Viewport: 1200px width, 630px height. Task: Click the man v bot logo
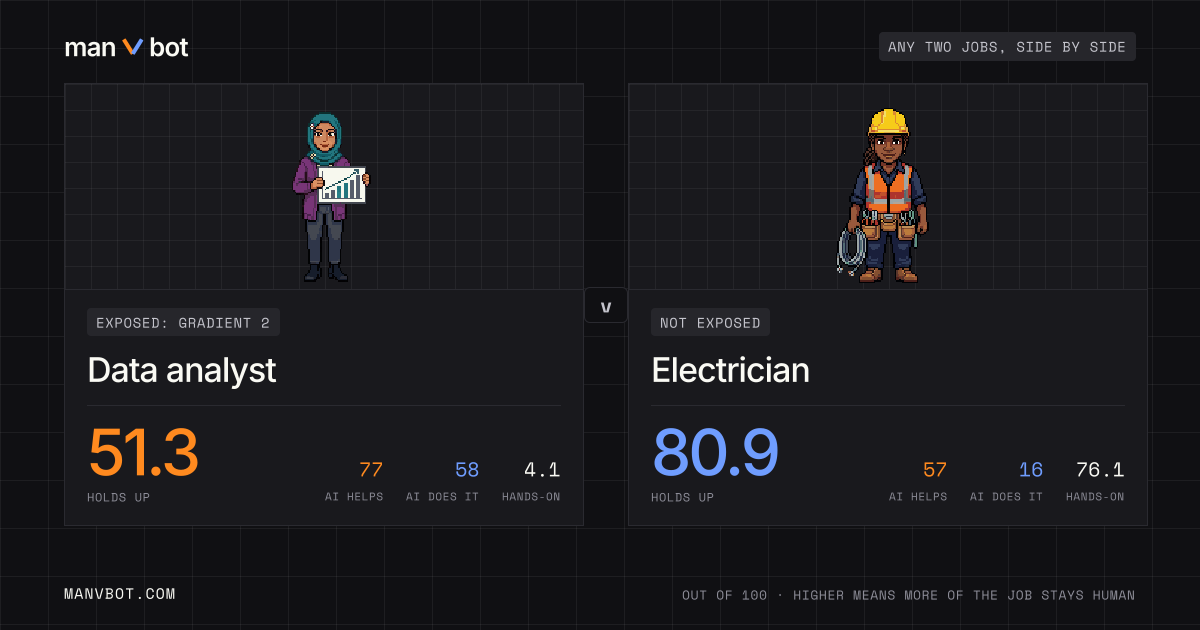point(127,47)
